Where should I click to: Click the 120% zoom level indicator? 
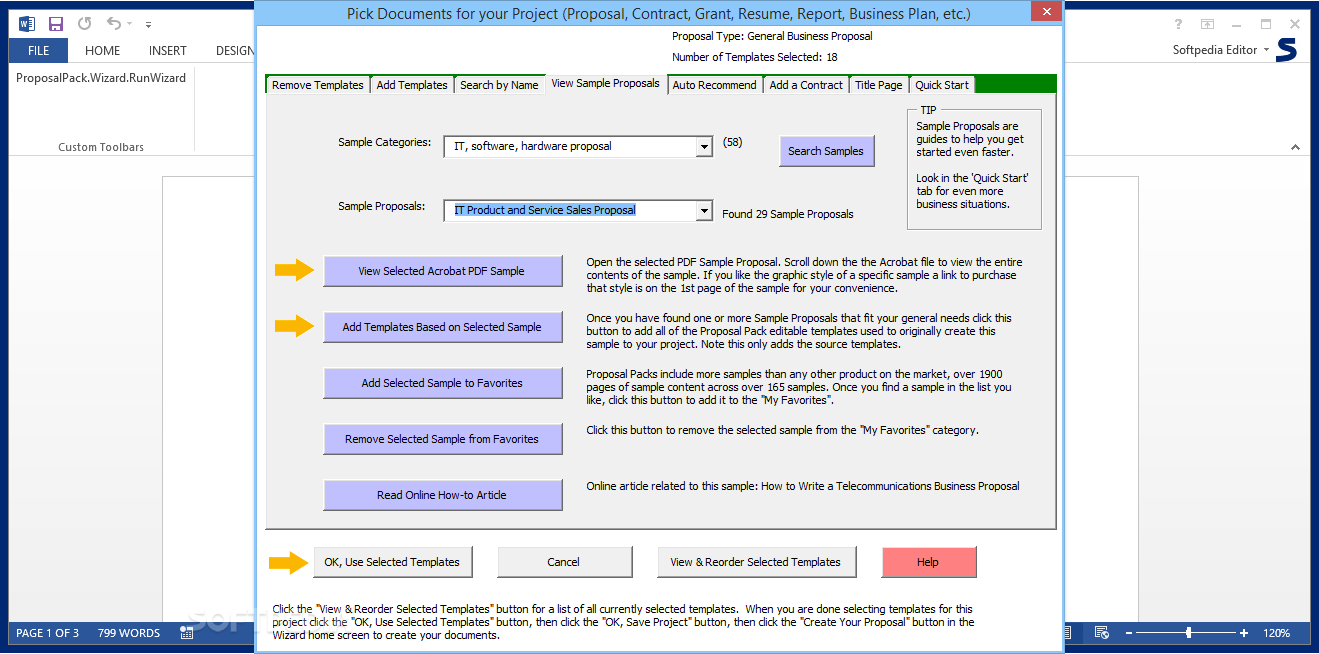click(1277, 633)
